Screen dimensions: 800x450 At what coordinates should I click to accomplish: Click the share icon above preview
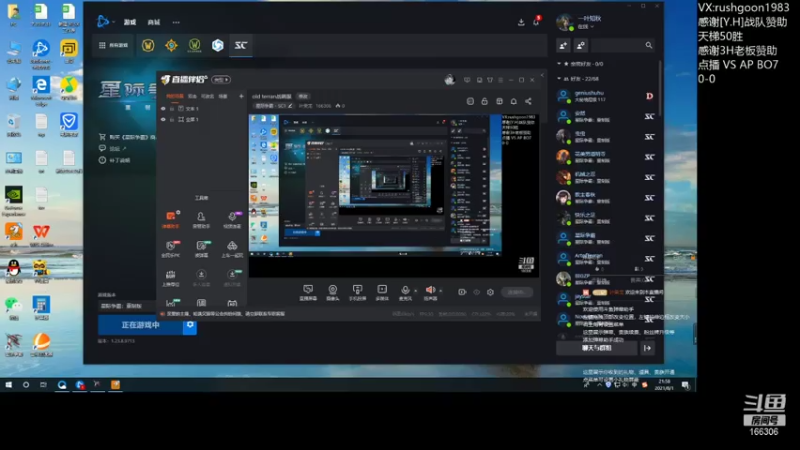[528, 101]
